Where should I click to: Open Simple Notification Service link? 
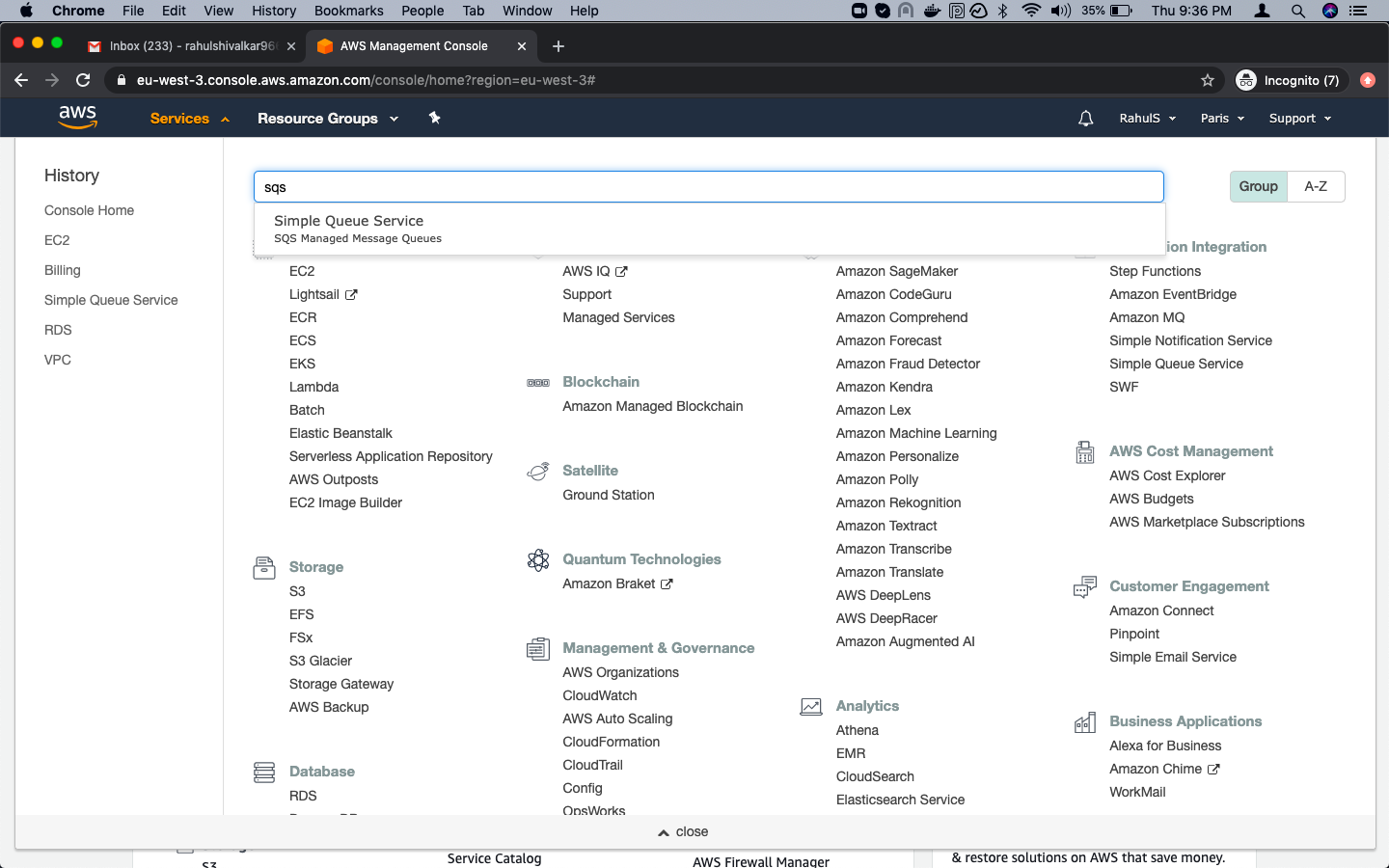pos(1190,340)
